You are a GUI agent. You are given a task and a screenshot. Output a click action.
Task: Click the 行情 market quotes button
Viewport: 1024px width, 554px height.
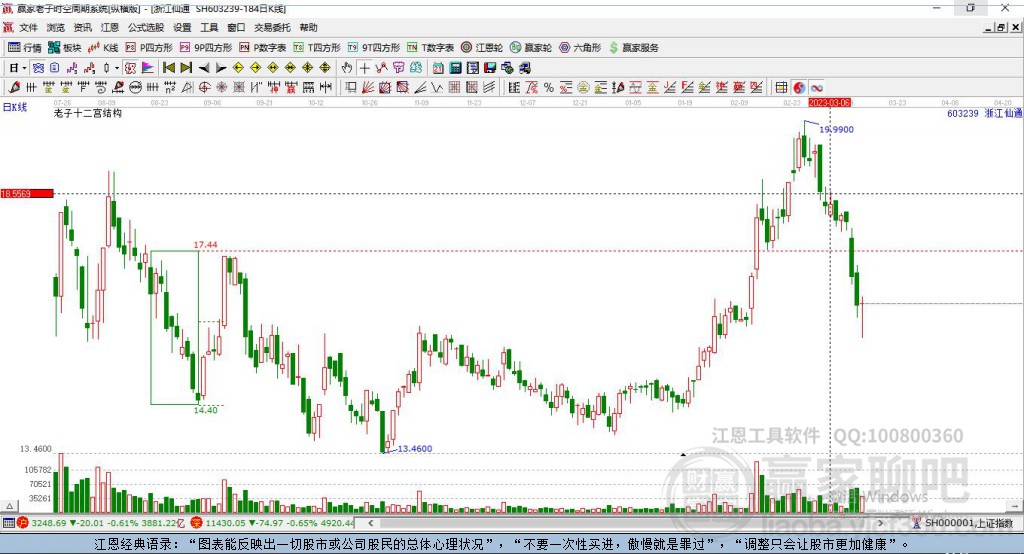[x=25, y=48]
